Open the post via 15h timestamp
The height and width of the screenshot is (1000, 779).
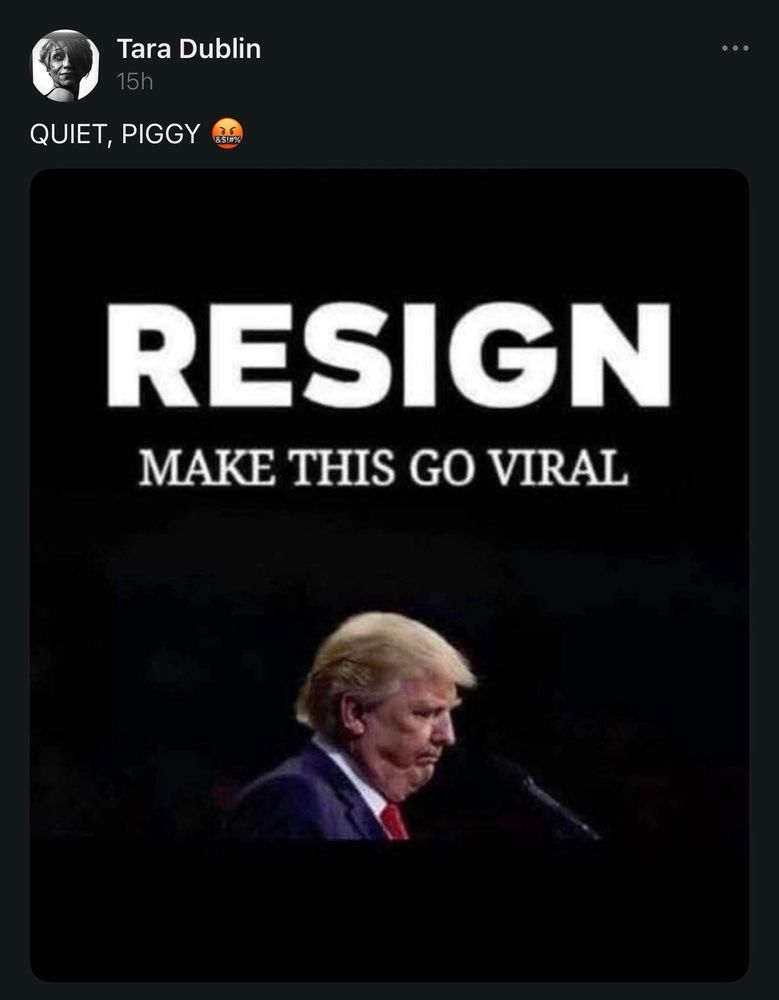tap(135, 82)
